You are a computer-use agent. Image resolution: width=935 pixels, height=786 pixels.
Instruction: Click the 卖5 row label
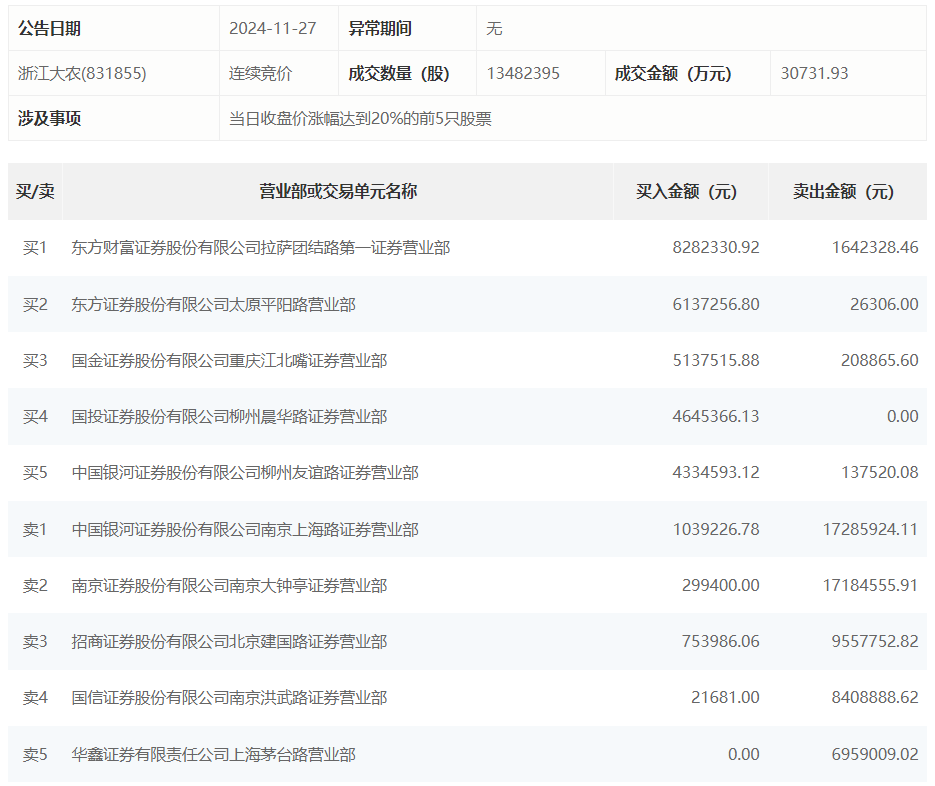[x=35, y=755]
